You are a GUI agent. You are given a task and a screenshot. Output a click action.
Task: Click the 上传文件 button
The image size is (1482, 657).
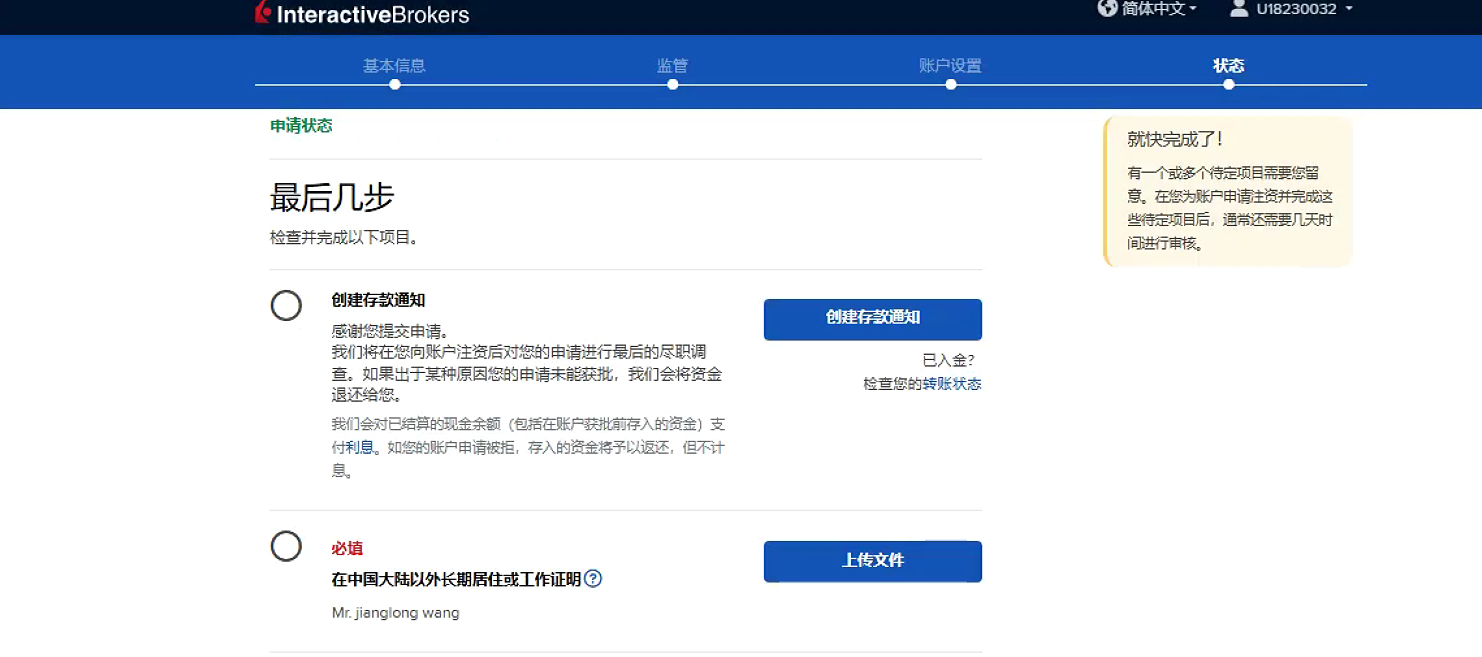(872, 561)
